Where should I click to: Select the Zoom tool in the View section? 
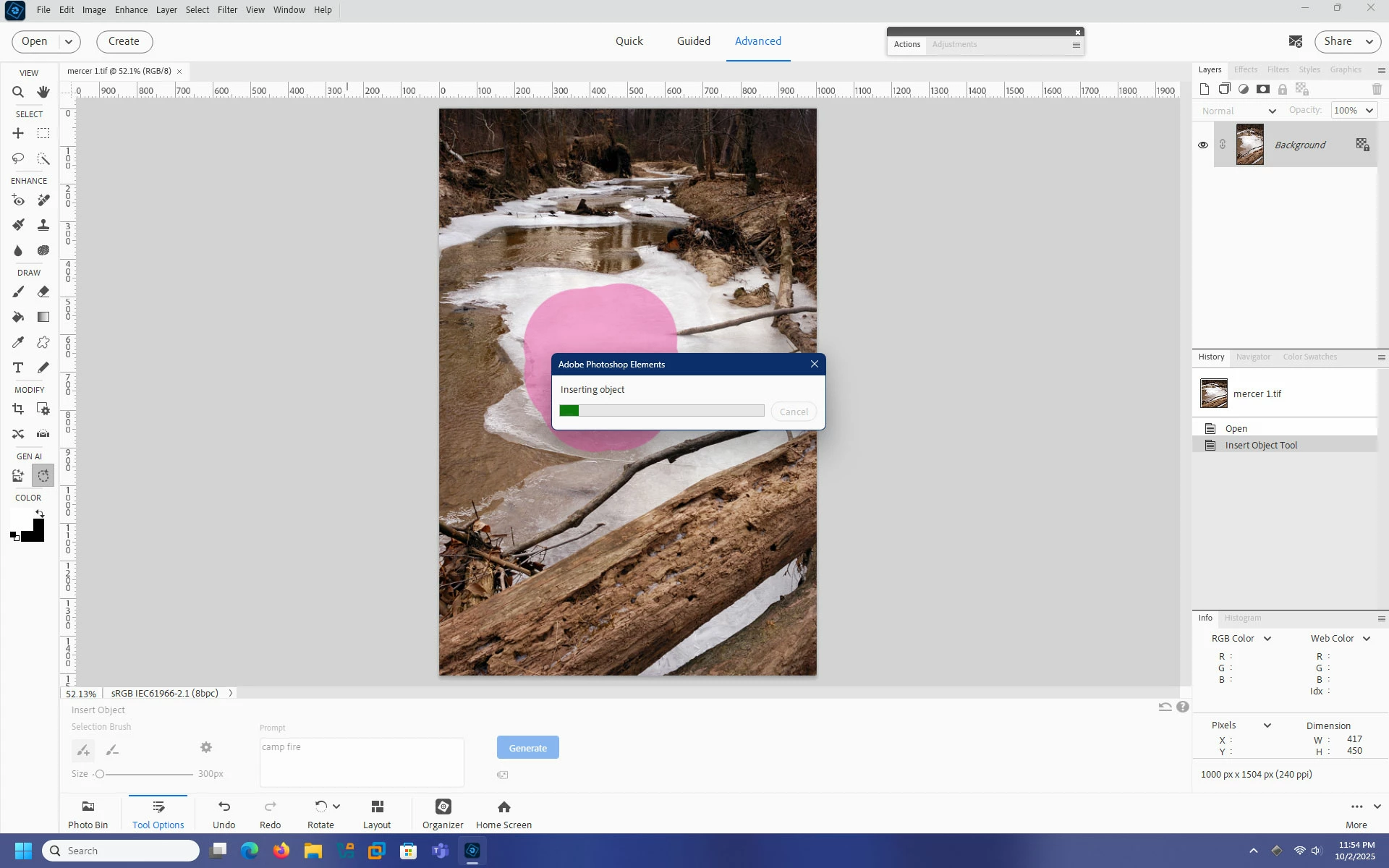click(18, 92)
